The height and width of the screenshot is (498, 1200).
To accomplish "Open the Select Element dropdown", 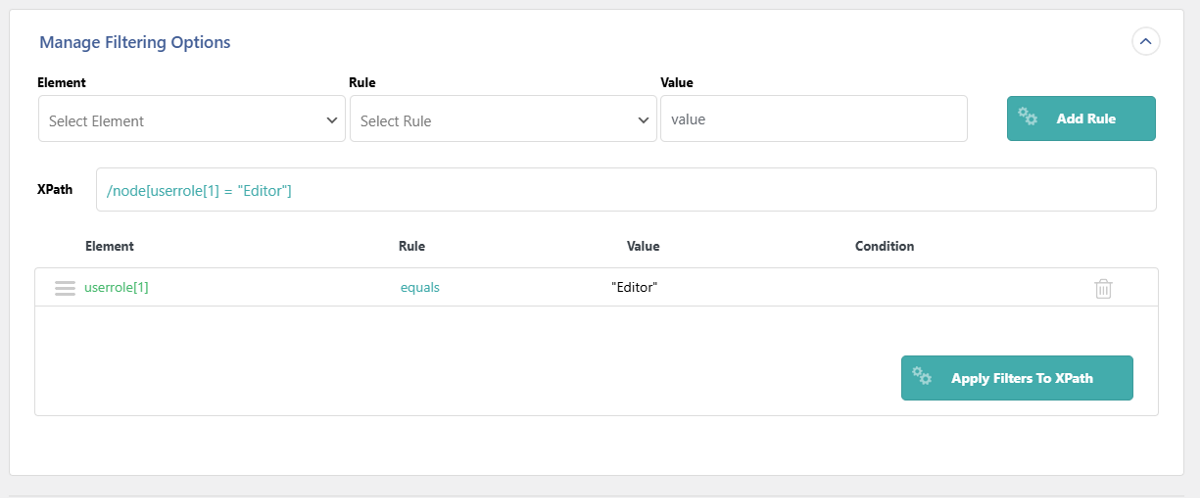I will pos(191,120).
